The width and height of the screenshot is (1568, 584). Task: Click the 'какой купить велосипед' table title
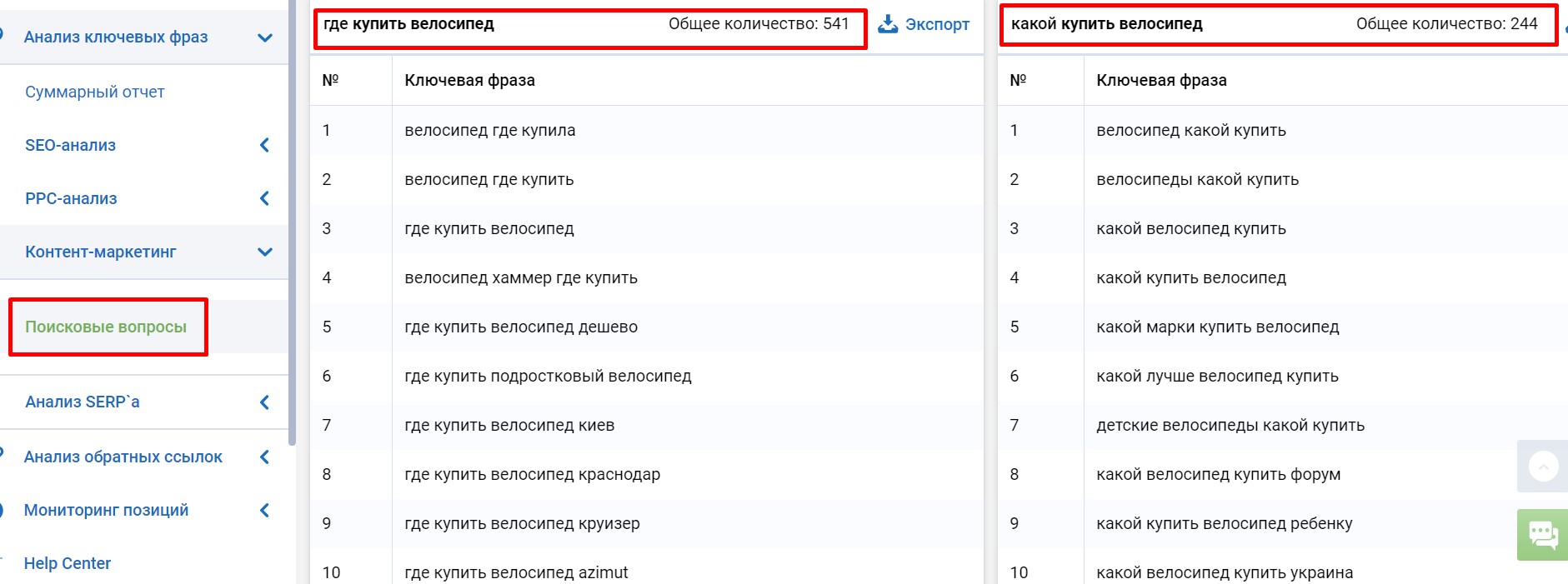[x=1106, y=24]
